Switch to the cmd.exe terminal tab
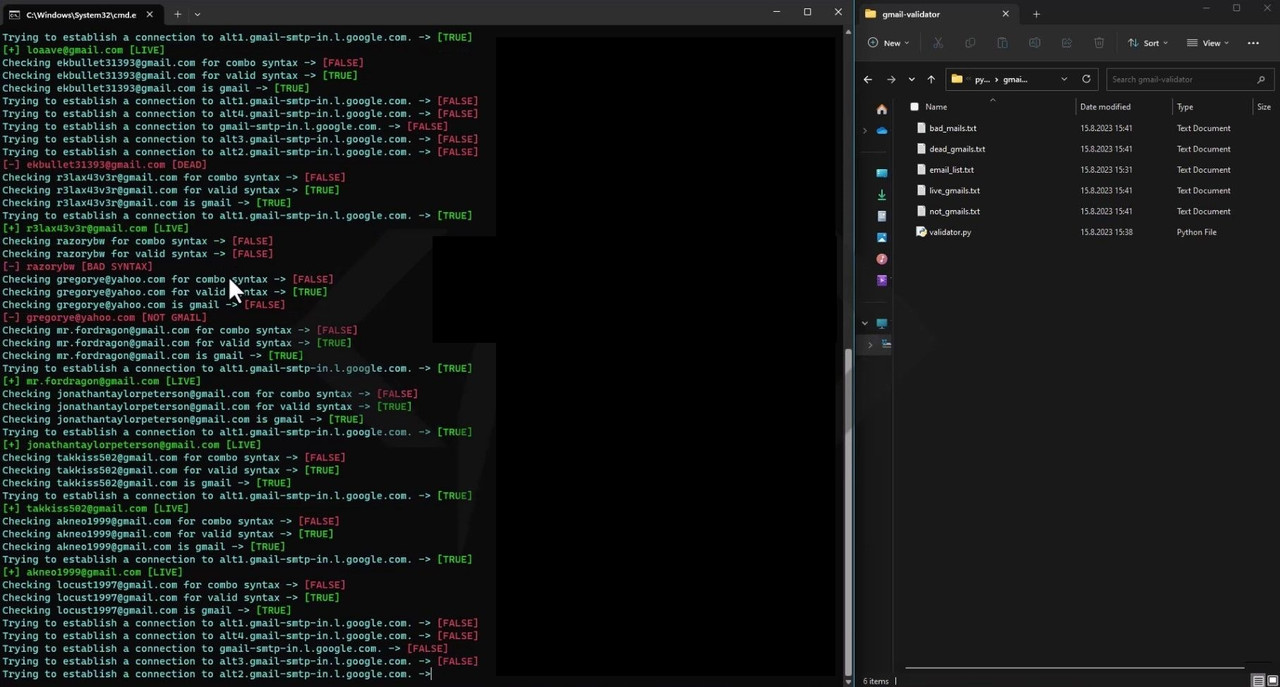Image resolution: width=1280 pixels, height=687 pixels. [80, 14]
